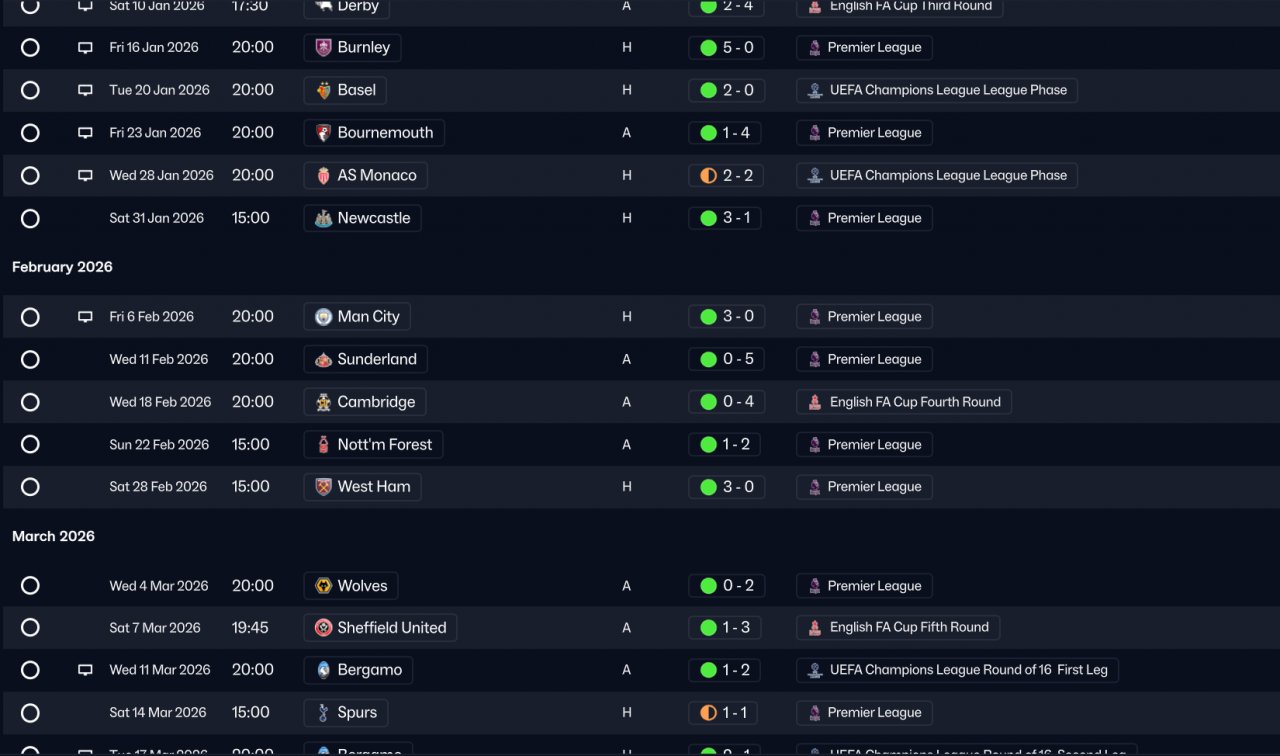Click the West Ham club badge
1280x756 pixels.
[323, 487]
